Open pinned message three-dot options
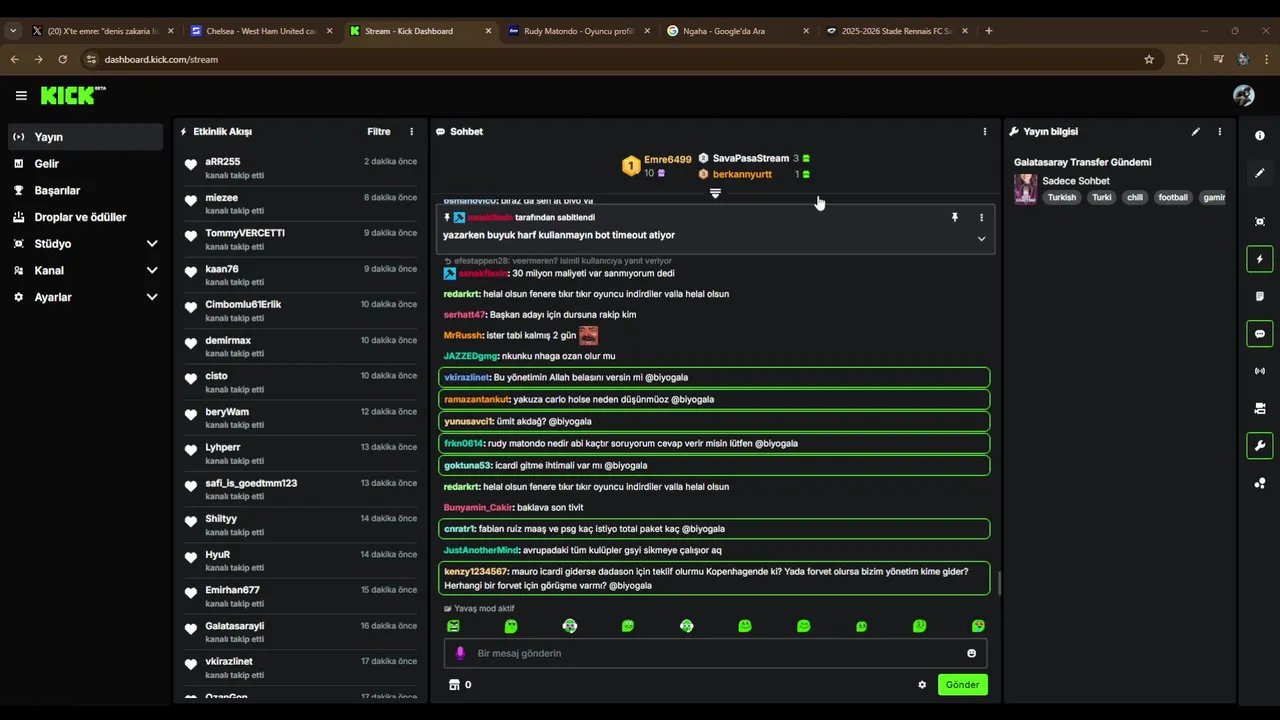This screenshot has width=1280, height=720. [x=981, y=217]
